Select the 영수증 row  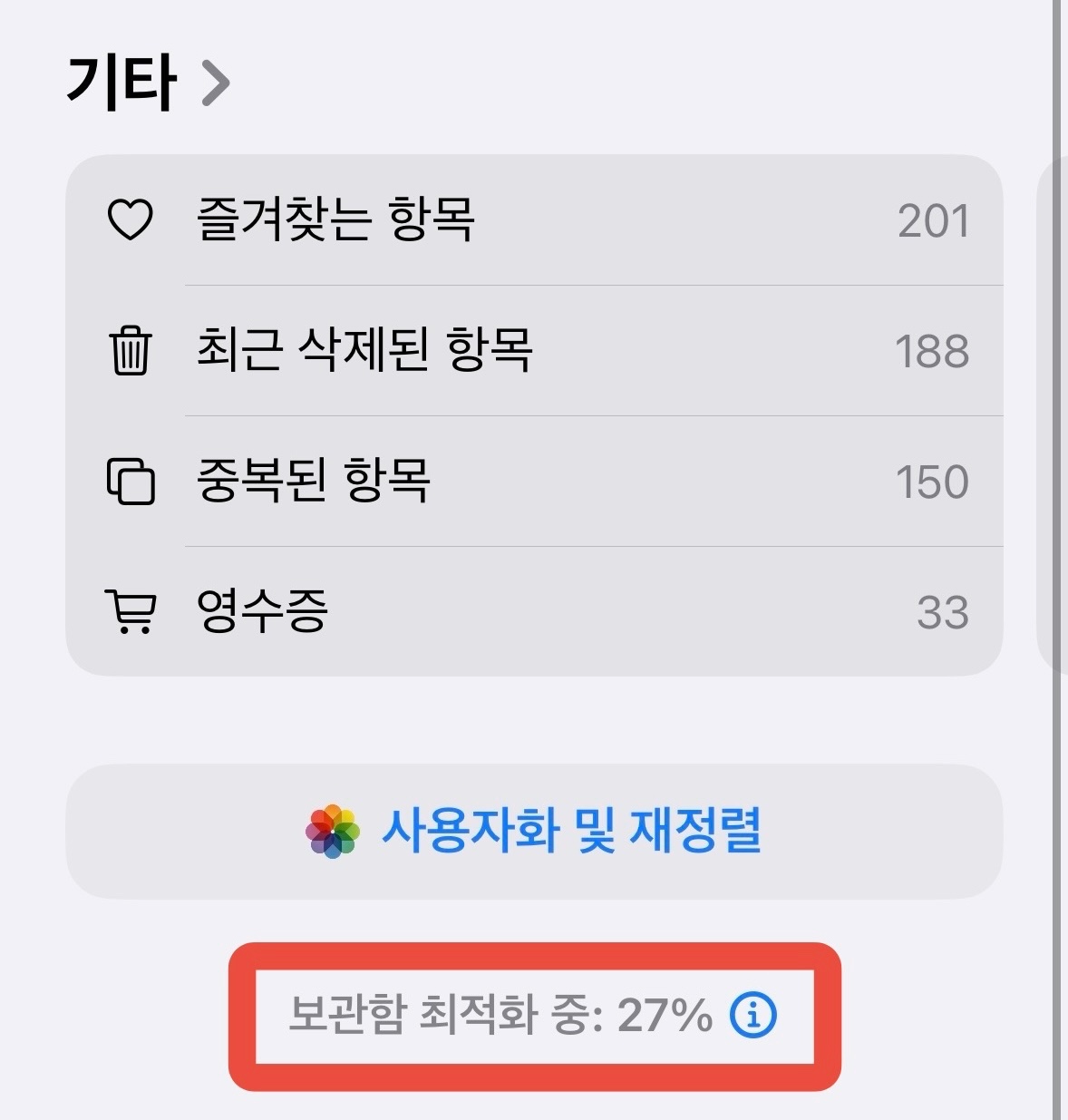pyautogui.click(x=263, y=610)
